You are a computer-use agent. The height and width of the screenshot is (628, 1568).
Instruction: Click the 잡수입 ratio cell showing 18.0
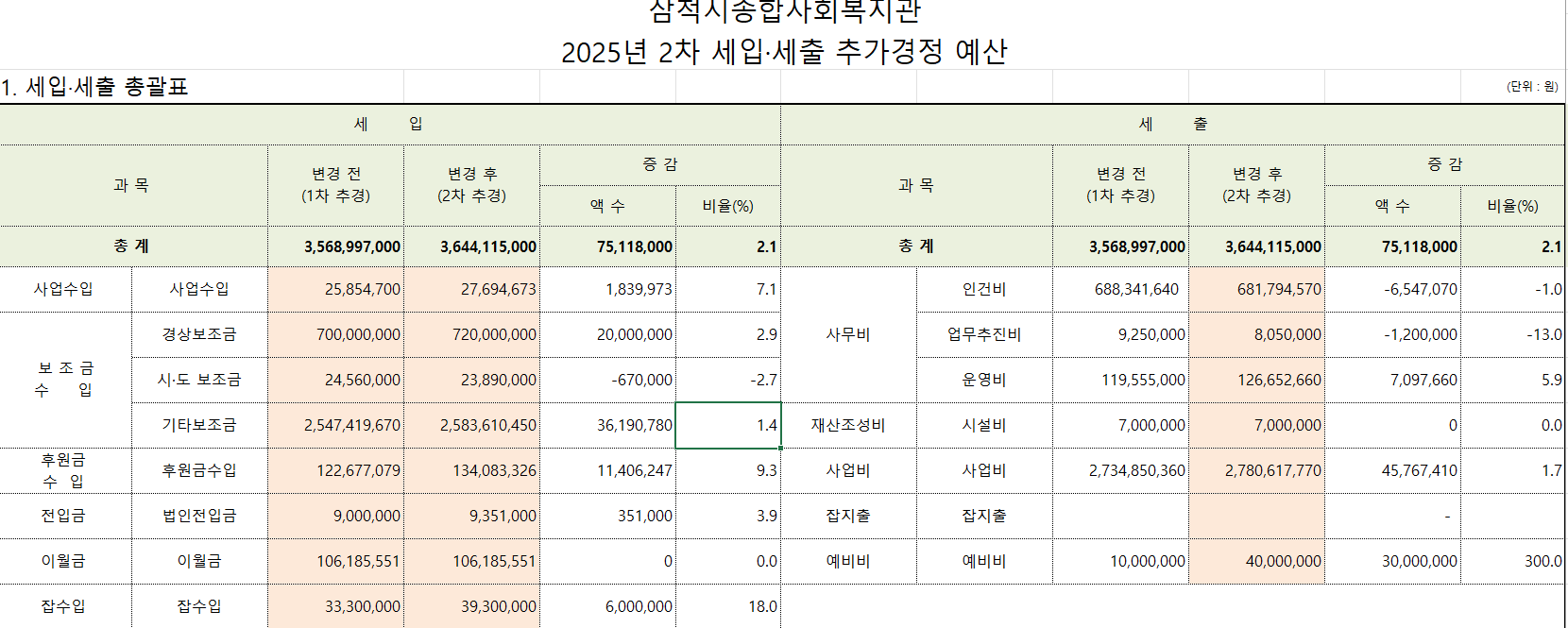point(727,606)
